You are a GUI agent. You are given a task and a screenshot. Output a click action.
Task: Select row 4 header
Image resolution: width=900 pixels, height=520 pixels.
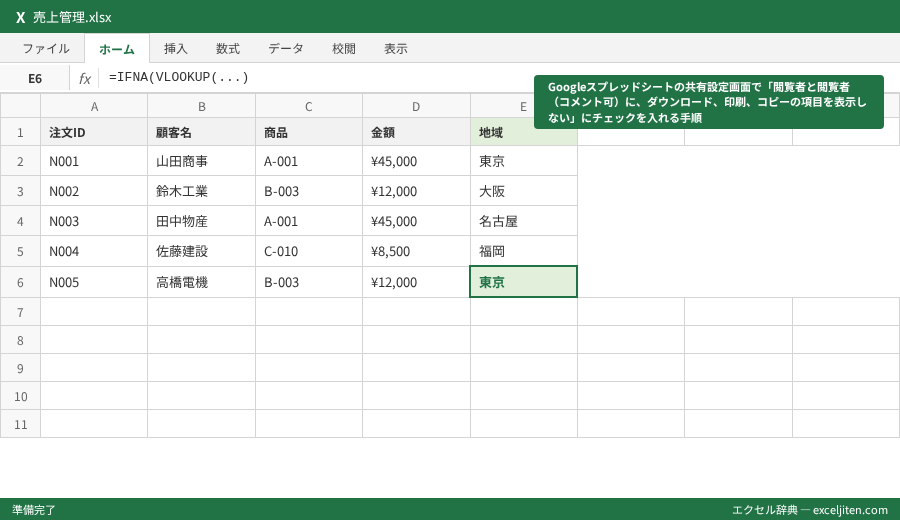click(20, 221)
